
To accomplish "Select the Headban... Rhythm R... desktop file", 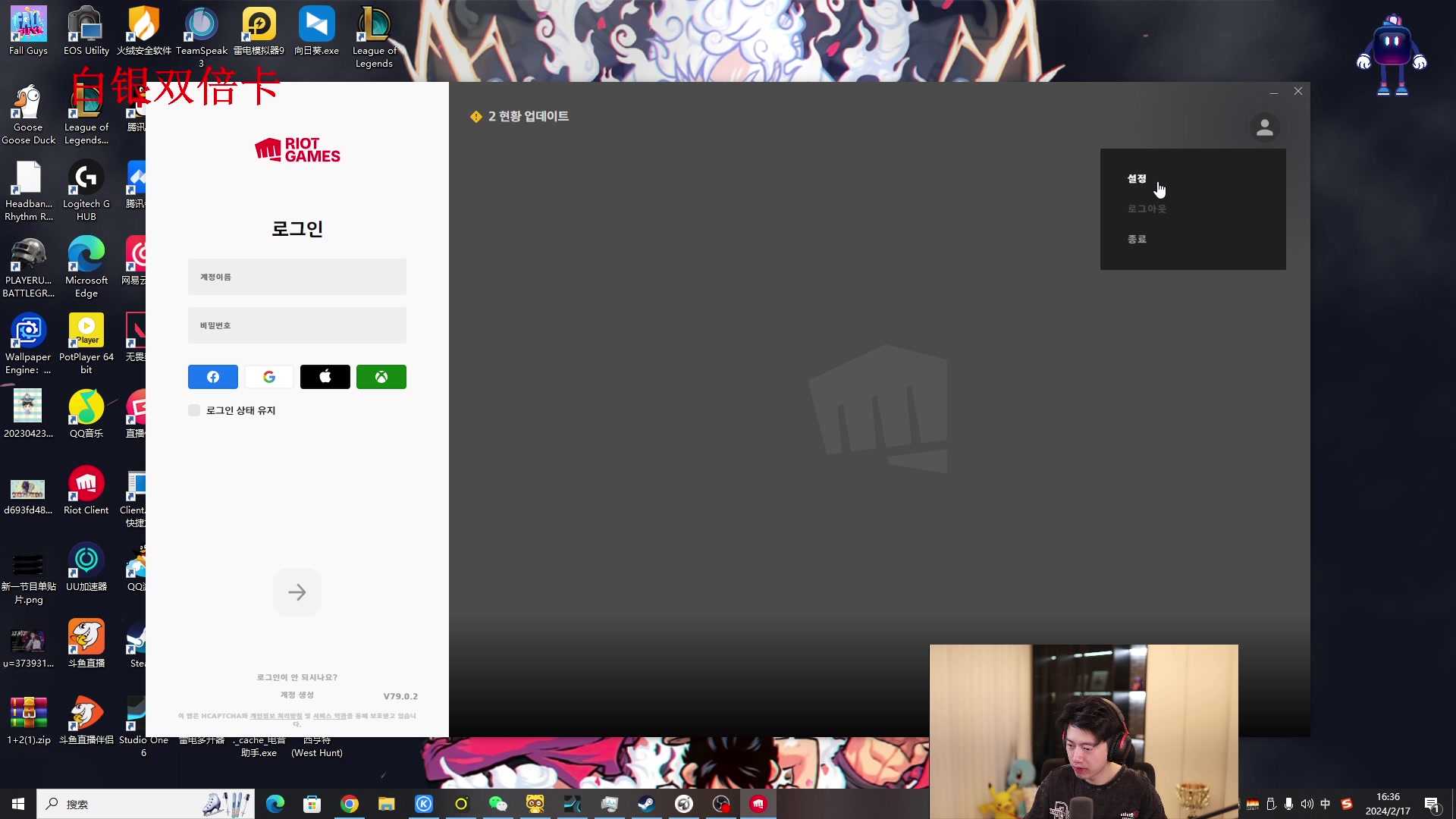I will tap(28, 190).
